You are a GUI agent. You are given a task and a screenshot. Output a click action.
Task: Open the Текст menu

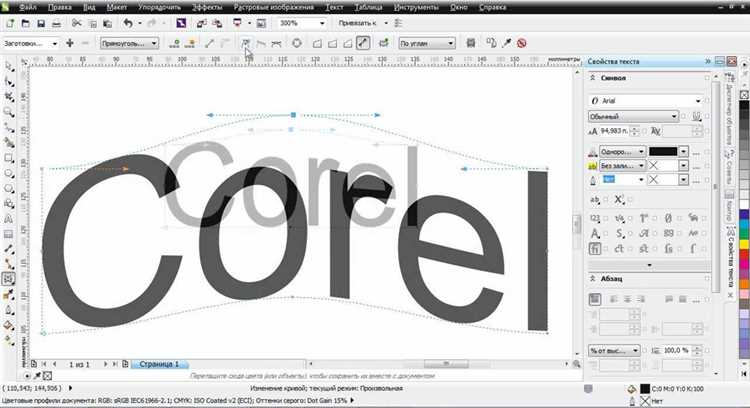(x=334, y=7)
